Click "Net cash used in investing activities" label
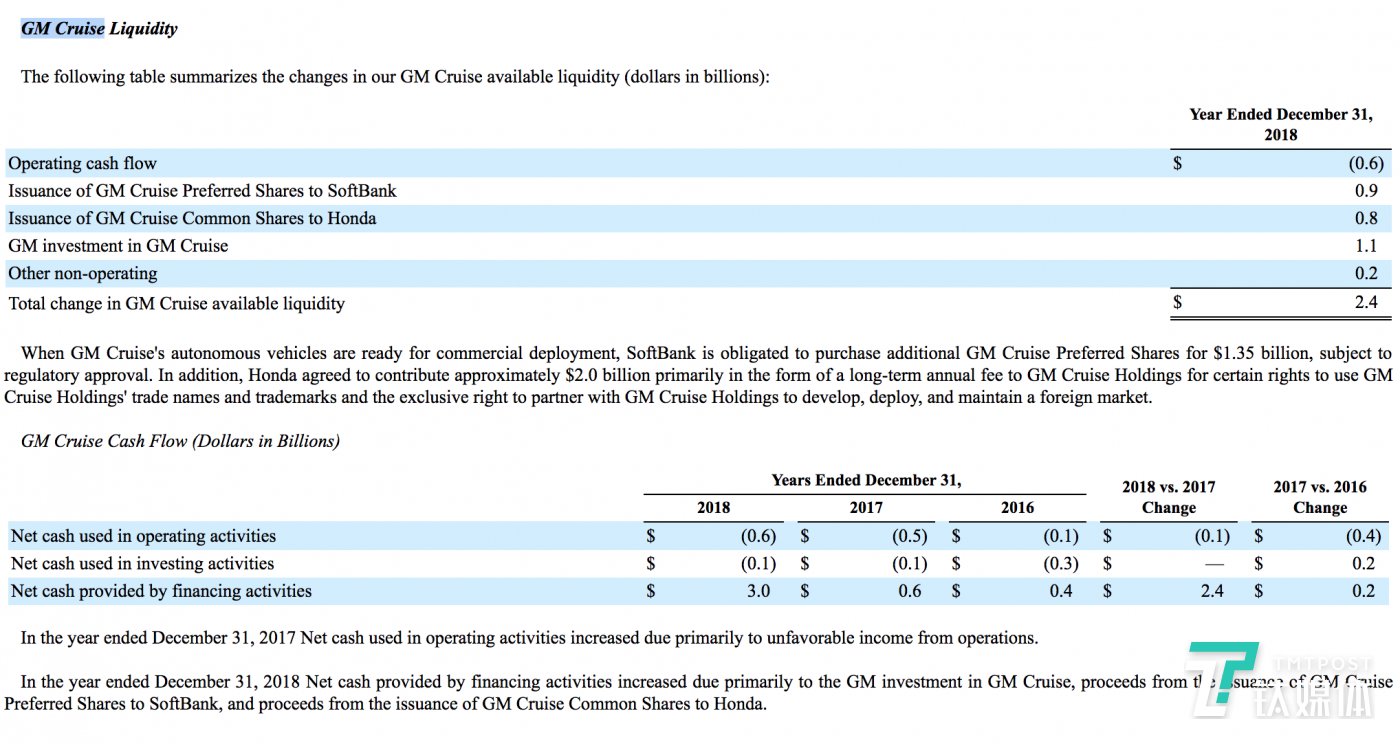Screen dimensions: 1400x744 click(142, 563)
